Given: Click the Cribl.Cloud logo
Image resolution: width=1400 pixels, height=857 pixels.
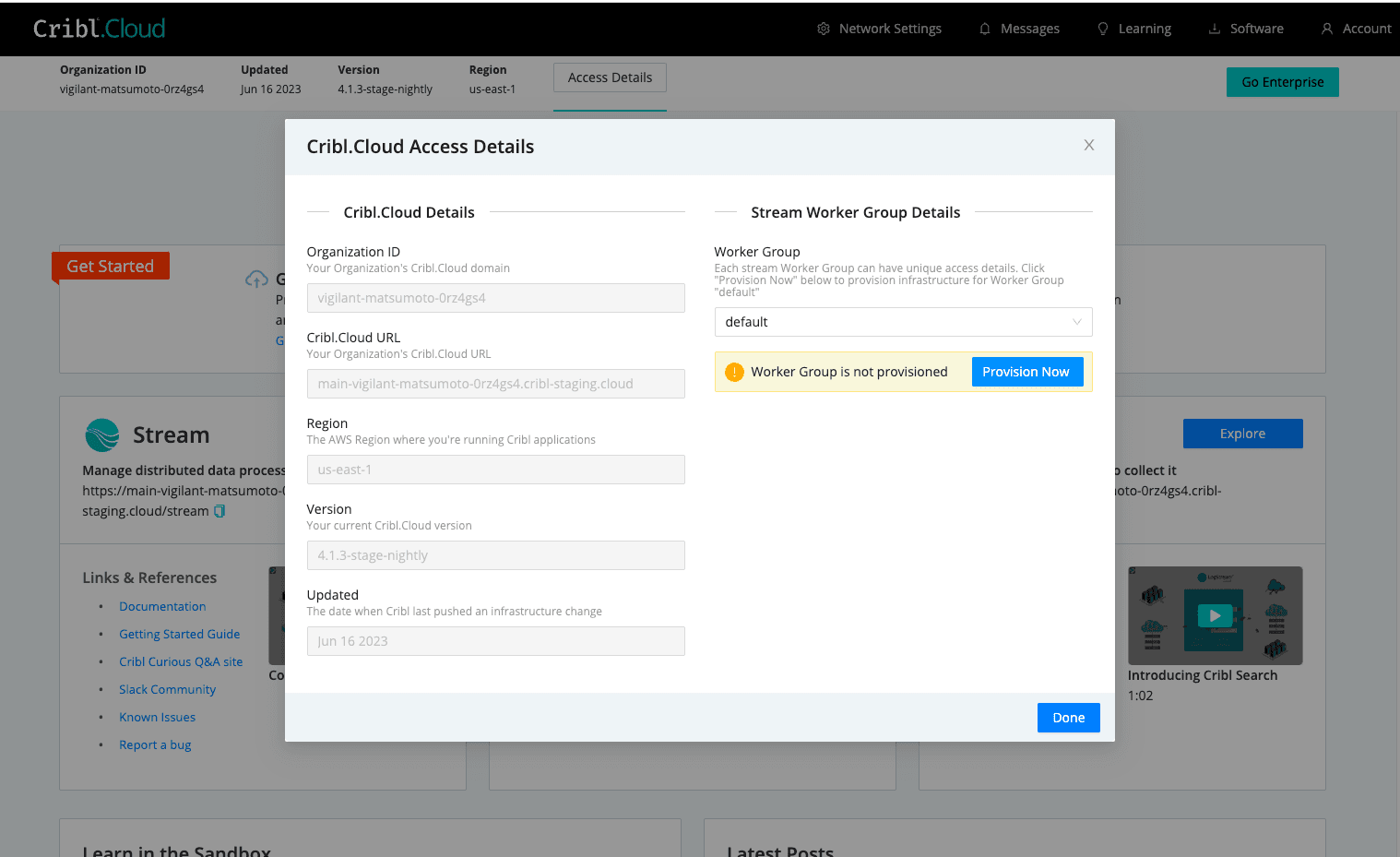Looking at the screenshot, I should (x=99, y=29).
